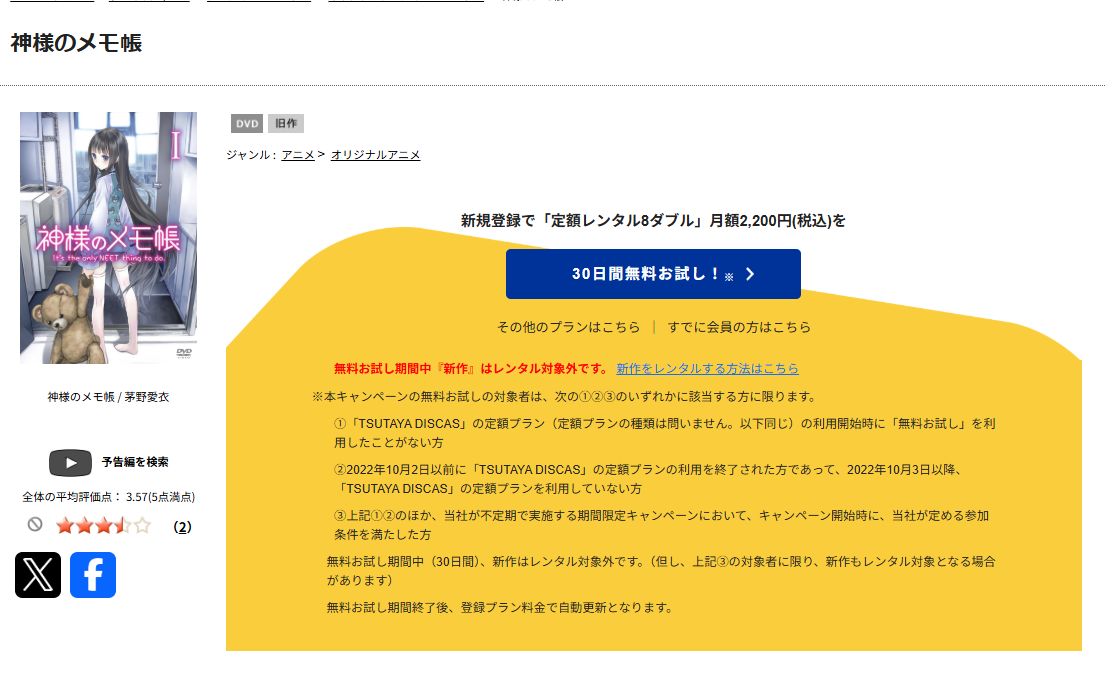This screenshot has height=685, width=1106.
Task: Click the 神様のメモ帳 DVD cover thumbnail
Action: [x=108, y=238]
